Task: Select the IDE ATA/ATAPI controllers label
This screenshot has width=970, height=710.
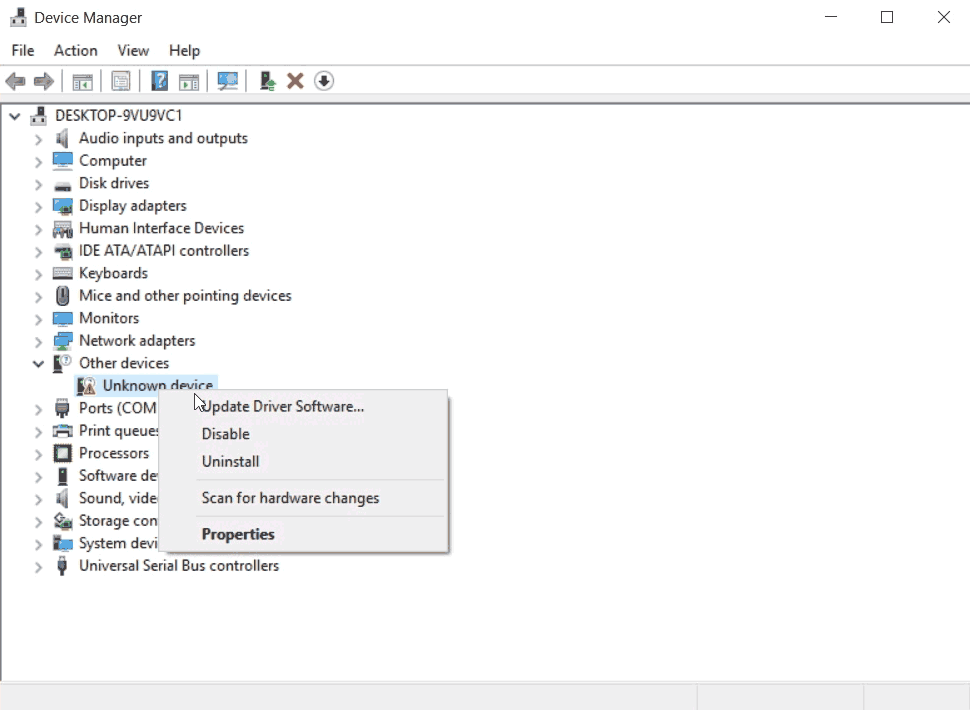Action: 164,250
